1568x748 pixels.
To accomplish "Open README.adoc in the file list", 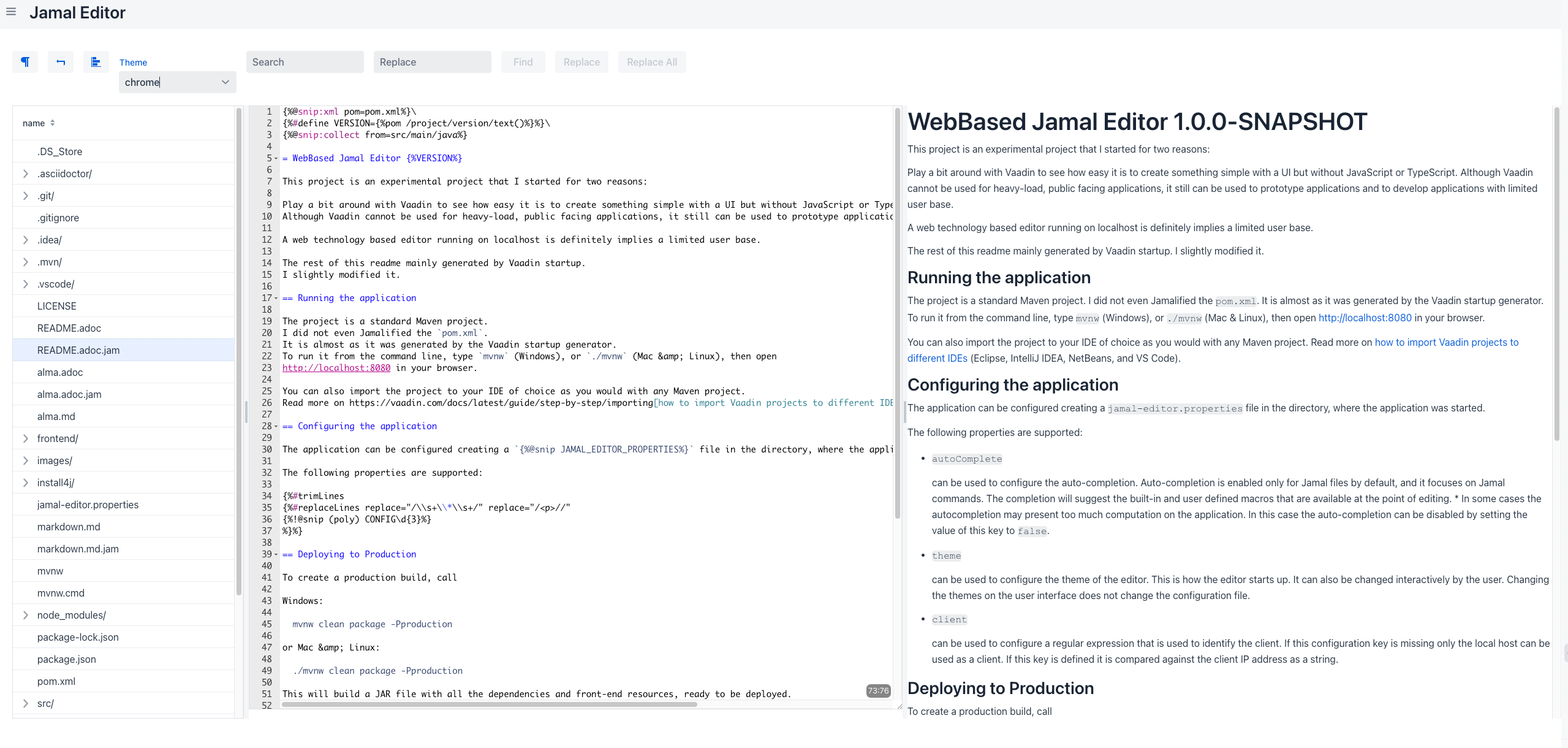I will (x=69, y=328).
